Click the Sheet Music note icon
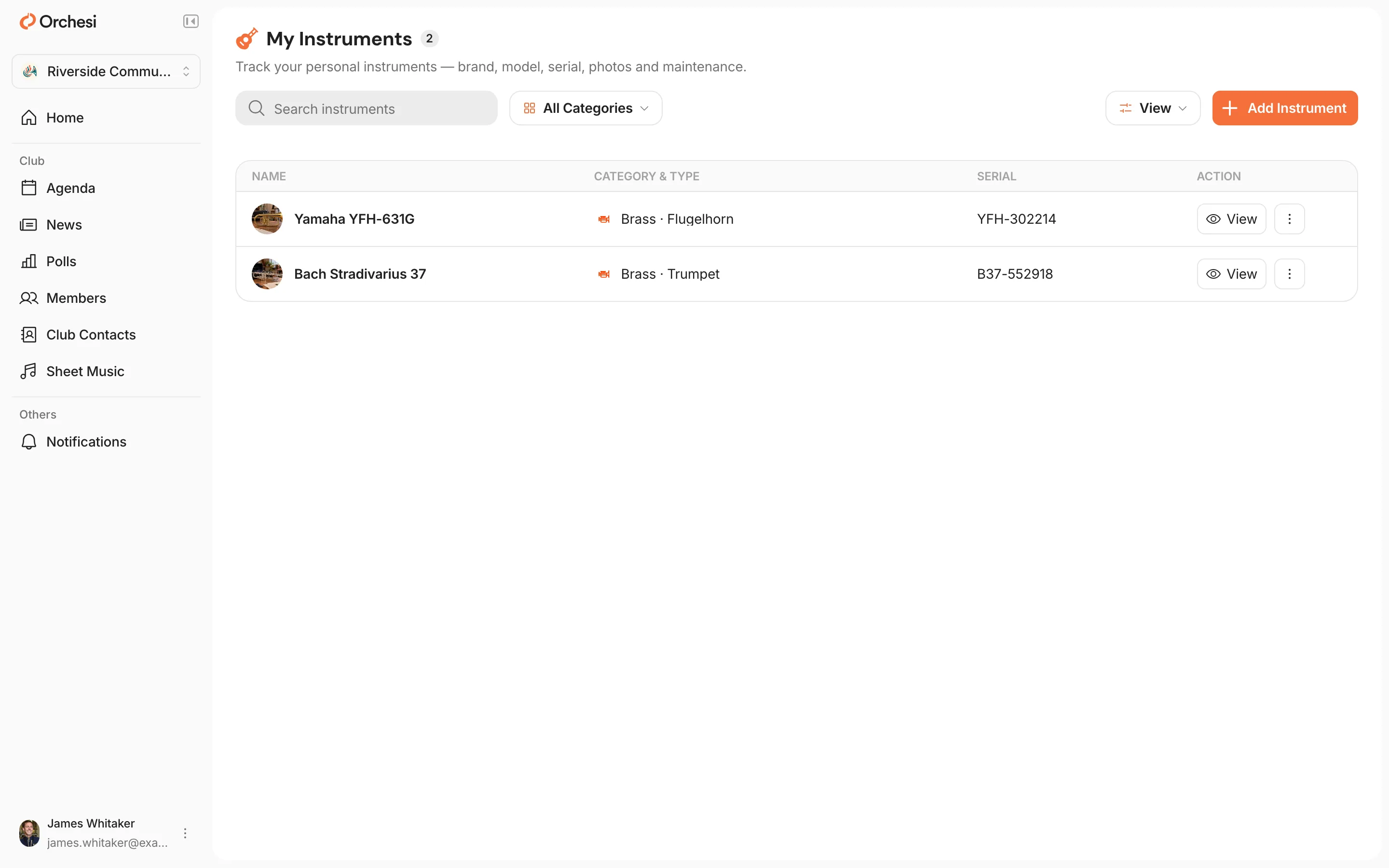Screen dimensions: 1389x868 tap(29, 371)
